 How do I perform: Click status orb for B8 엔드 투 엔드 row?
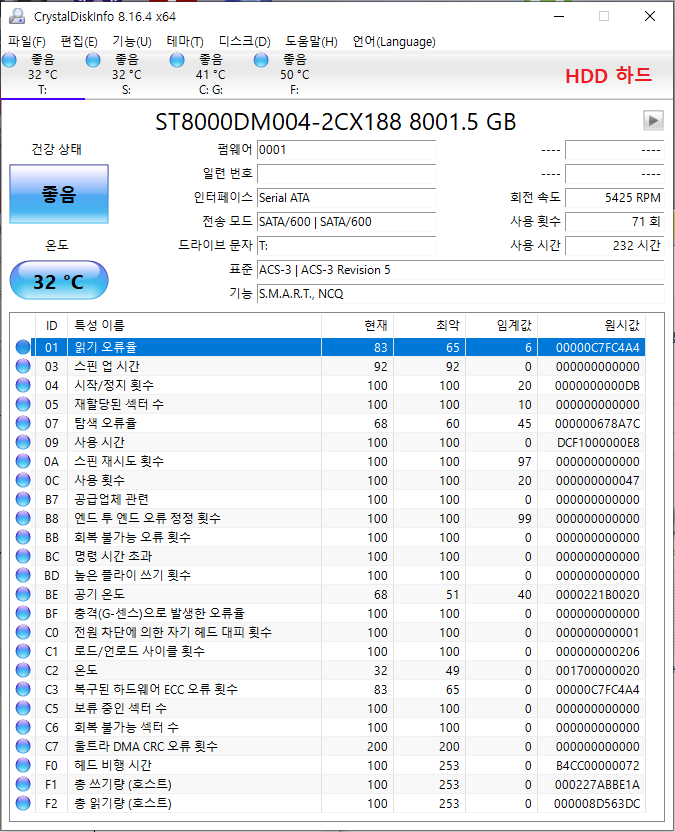click(x=23, y=518)
